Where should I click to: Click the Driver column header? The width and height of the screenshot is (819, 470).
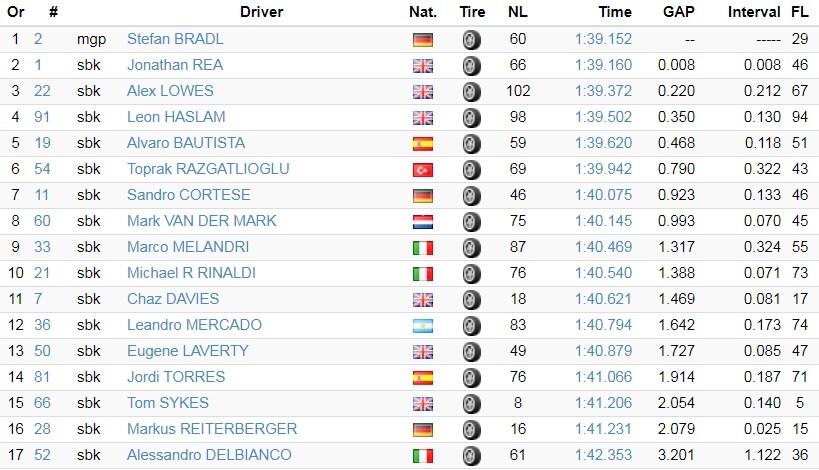pos(261,12)
